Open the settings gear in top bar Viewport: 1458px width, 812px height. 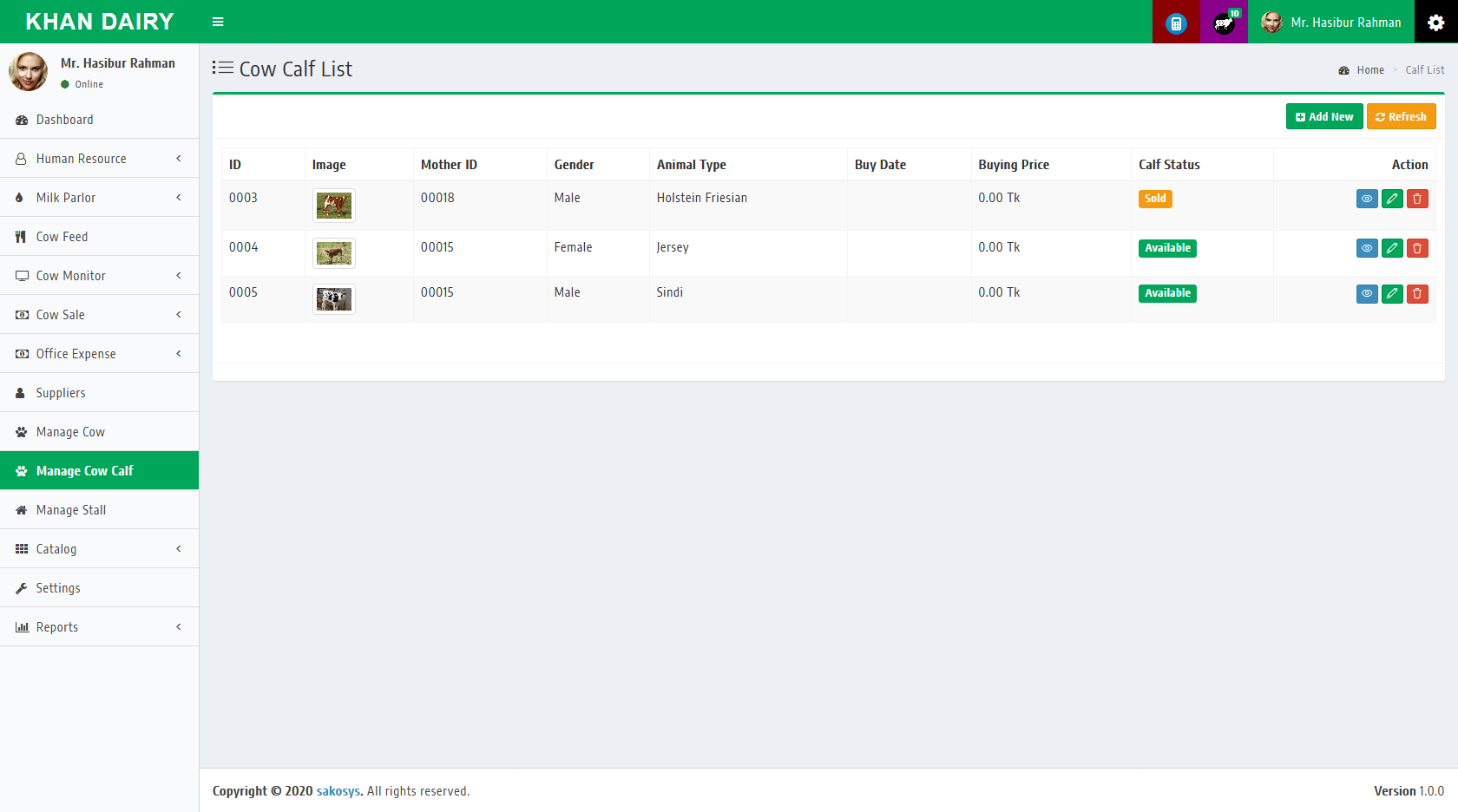click(1435, 23)
